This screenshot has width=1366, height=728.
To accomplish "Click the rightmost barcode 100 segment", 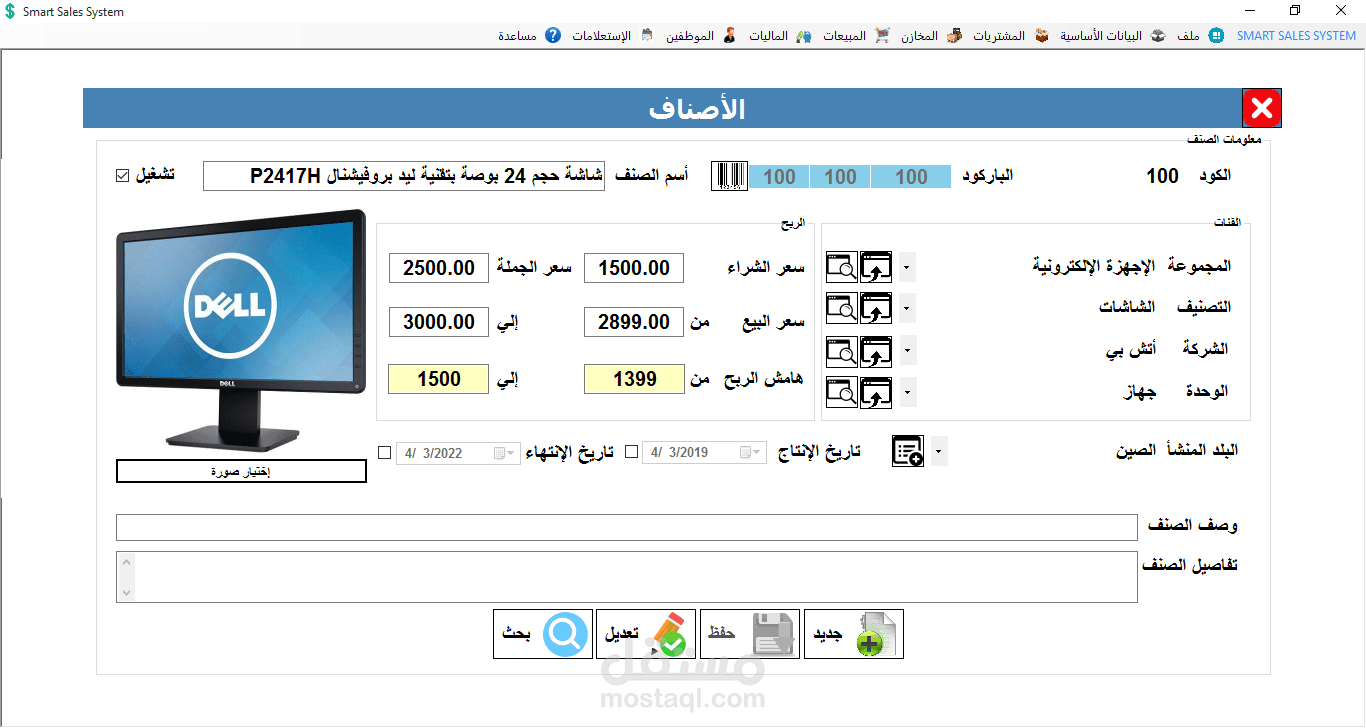I will pyautogui.click(x=911, y=177).
